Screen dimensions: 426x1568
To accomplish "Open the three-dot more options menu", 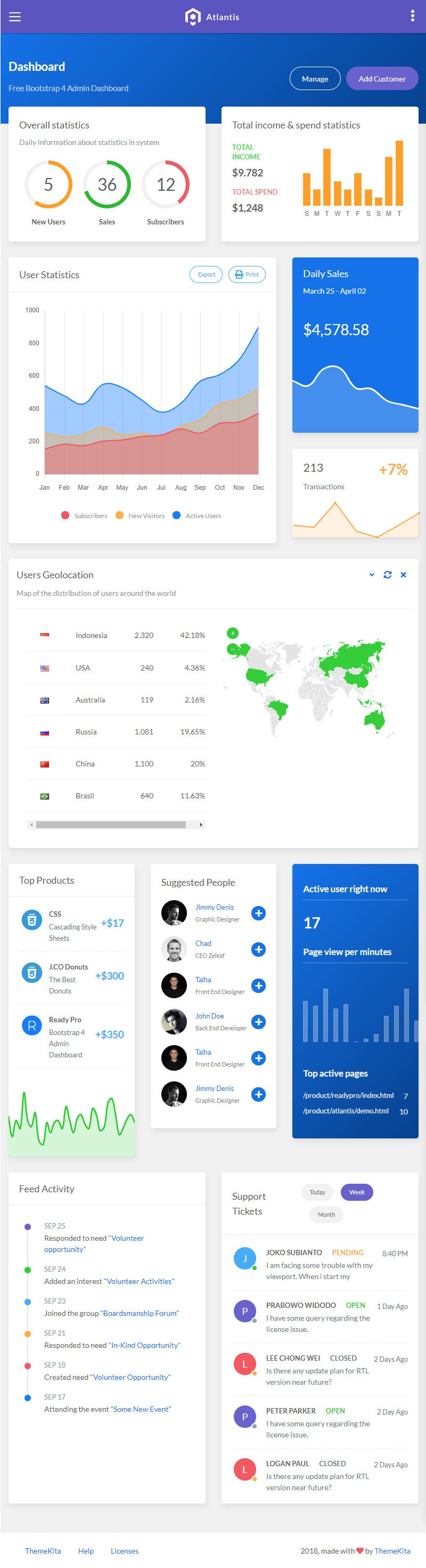I will click(413, 17).
